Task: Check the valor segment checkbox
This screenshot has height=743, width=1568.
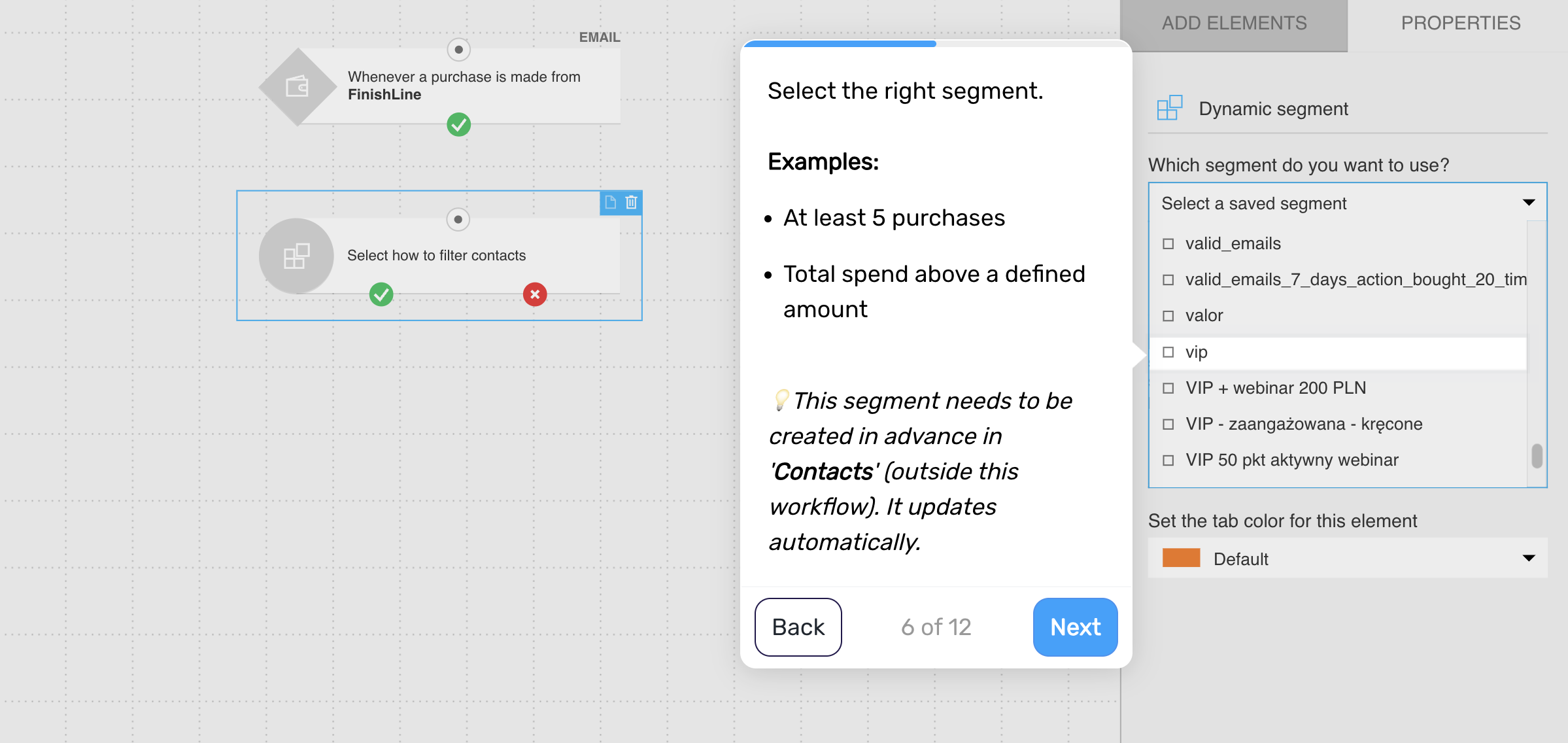Action: click(1168, 316)
